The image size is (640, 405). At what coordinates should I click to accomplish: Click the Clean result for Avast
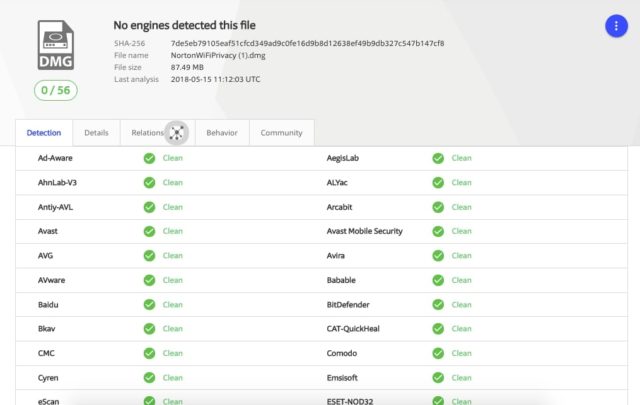173,231
